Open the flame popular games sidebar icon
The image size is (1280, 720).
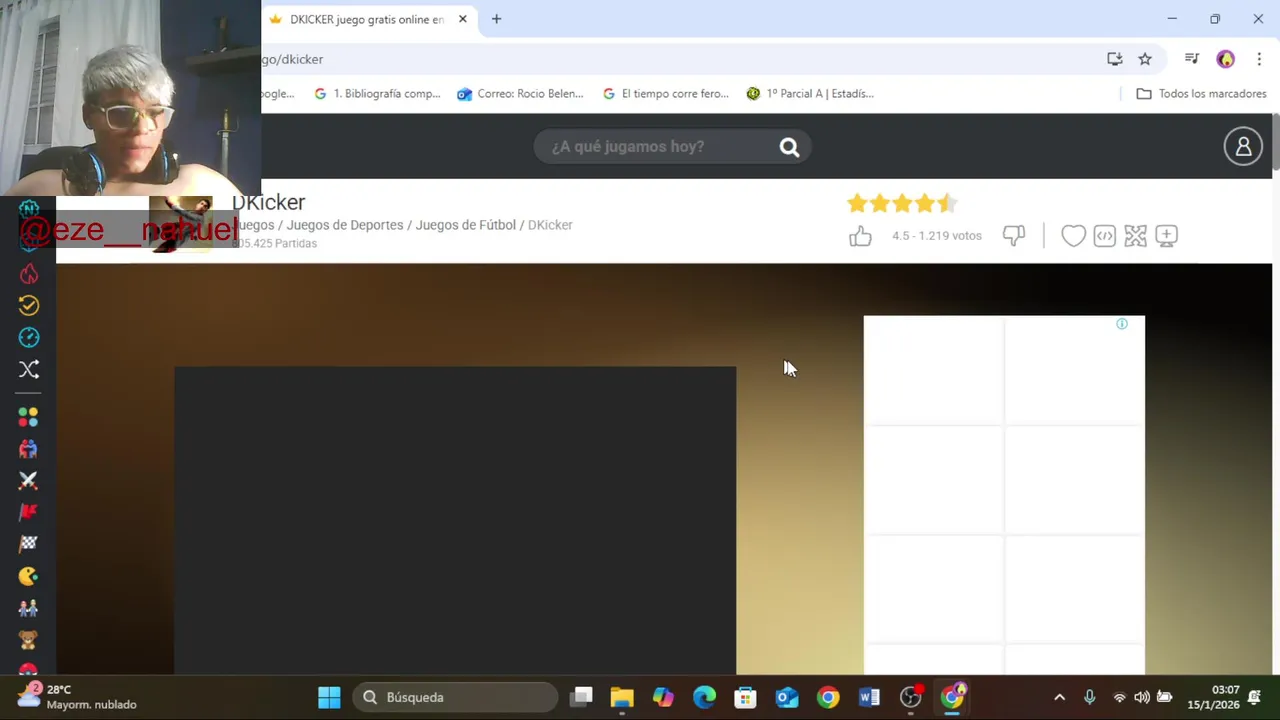pyautogui.click(x=29, y=274)
